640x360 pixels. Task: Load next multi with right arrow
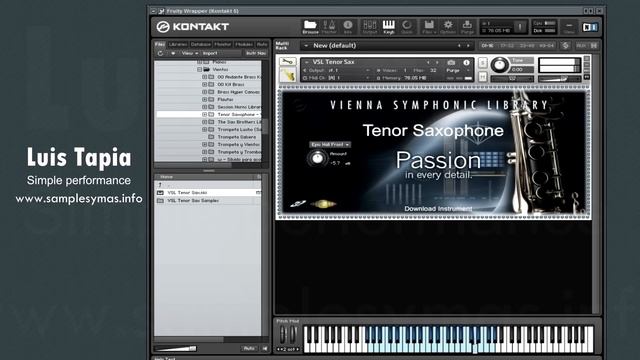pos(468,46)
